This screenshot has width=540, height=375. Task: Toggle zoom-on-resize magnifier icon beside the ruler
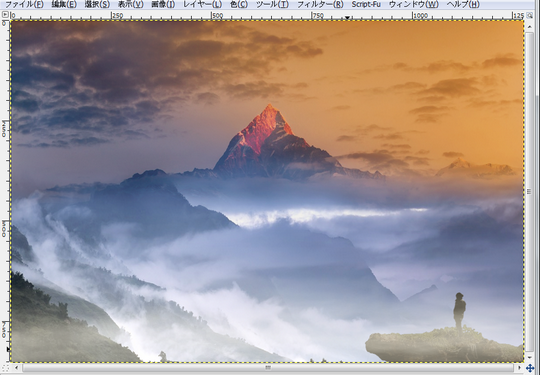(530, 15)
